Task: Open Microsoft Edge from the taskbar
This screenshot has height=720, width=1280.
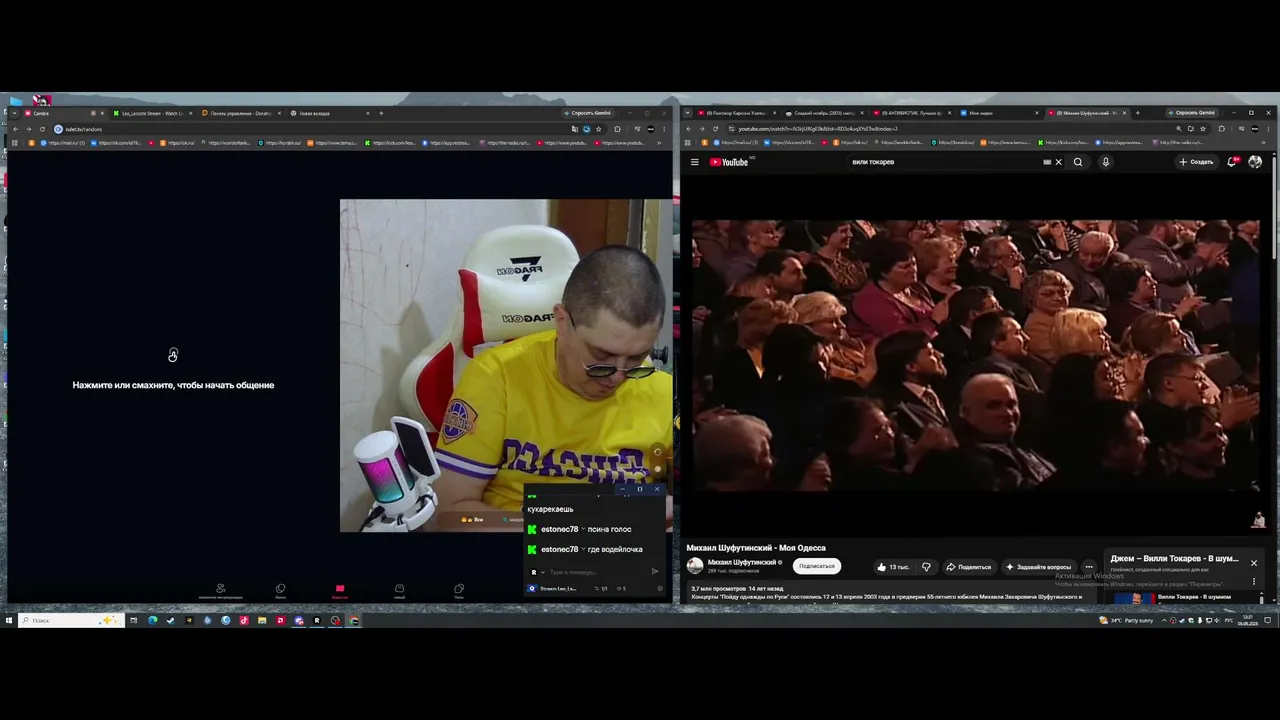Action: 152,620
